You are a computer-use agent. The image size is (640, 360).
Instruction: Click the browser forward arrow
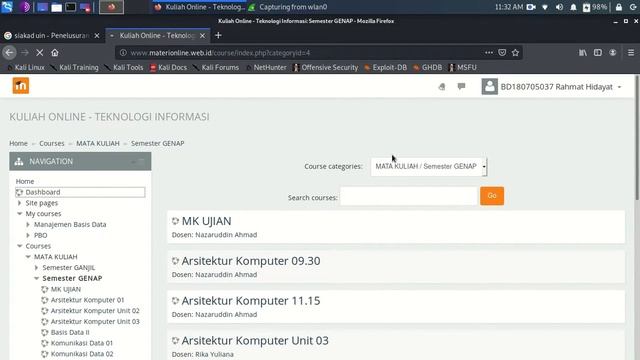pyautogui.click(x=24, y=53)
